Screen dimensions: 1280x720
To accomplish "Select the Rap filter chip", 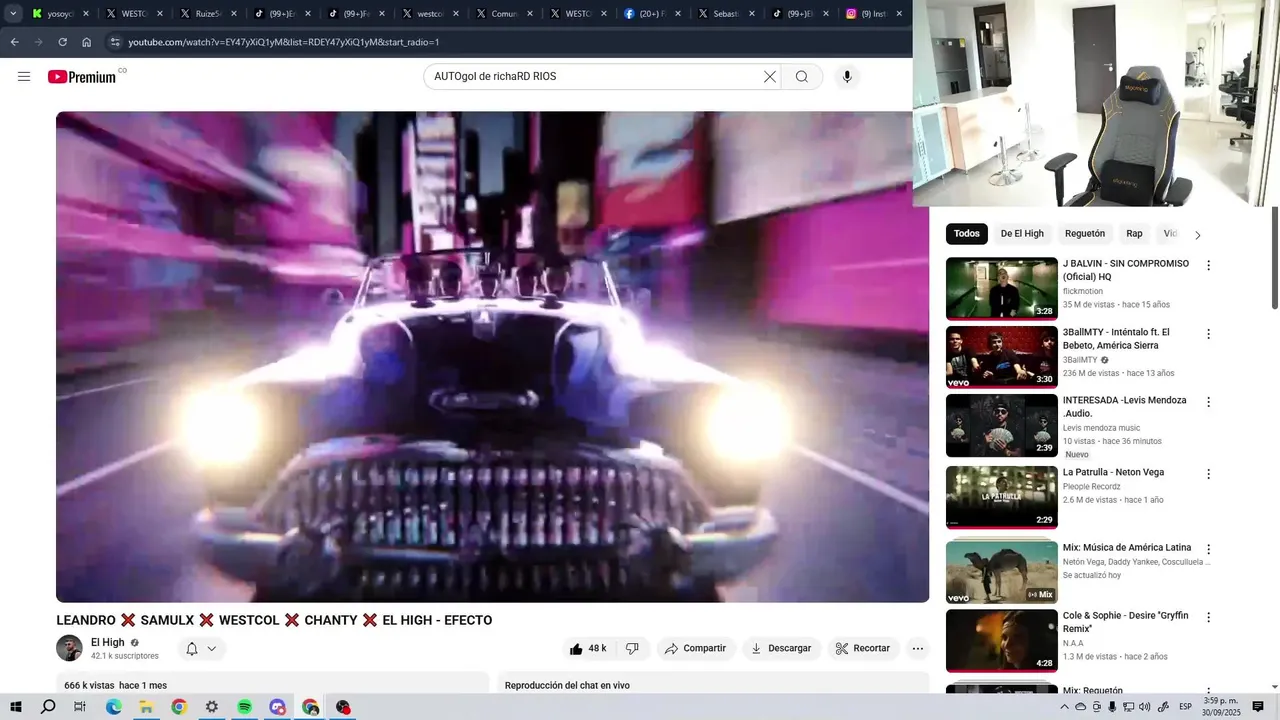I will (x=1134, y=234).
